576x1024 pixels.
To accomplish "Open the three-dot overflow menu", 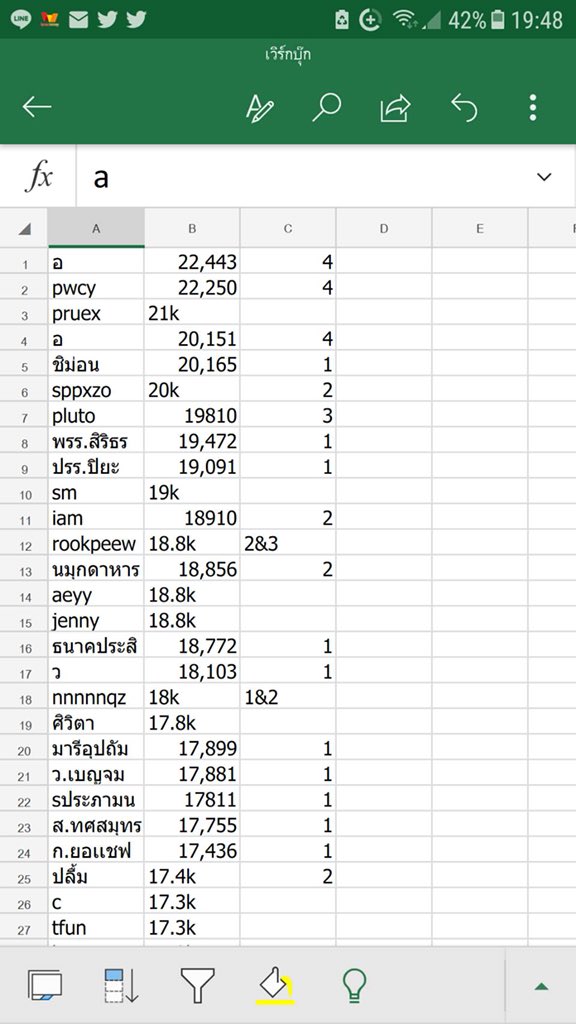I will (533, 107).
